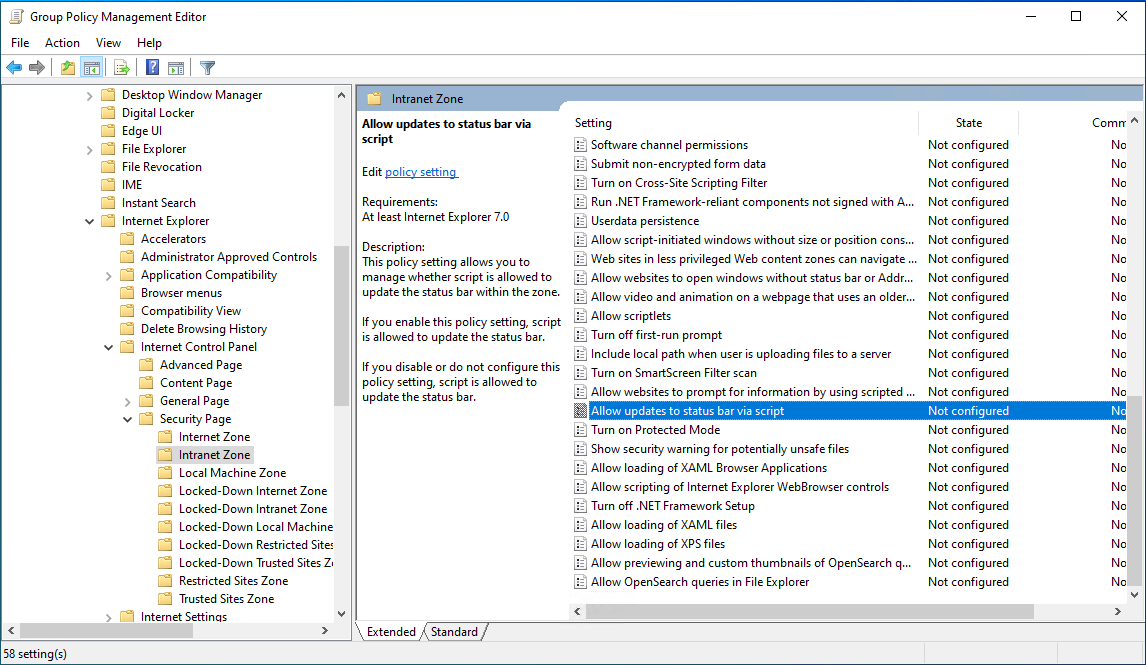Click the policy icon next to Turn on Protected Mode
The image size is (1146, 665).
[580, 430]
